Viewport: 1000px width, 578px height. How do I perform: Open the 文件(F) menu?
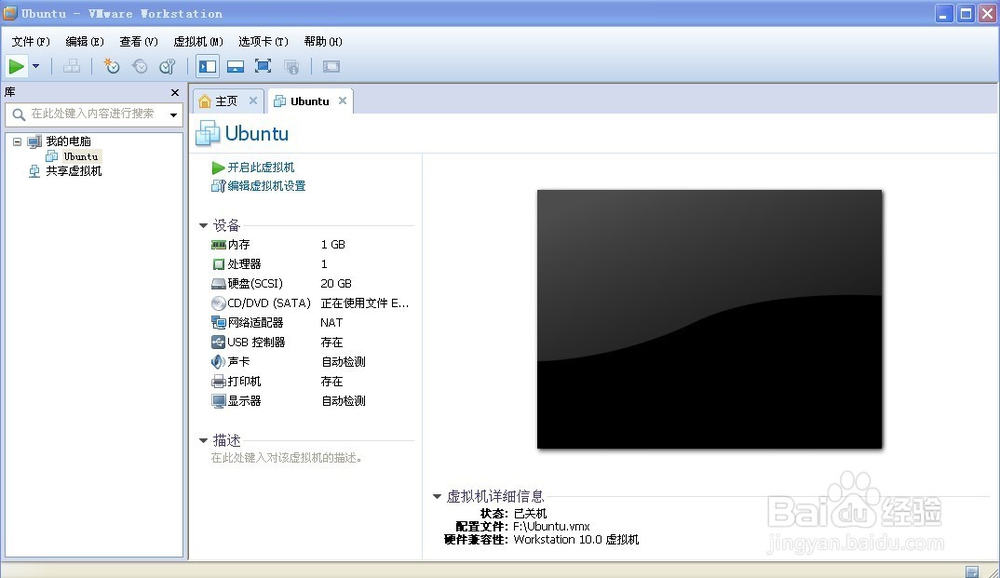click(31, 41)
